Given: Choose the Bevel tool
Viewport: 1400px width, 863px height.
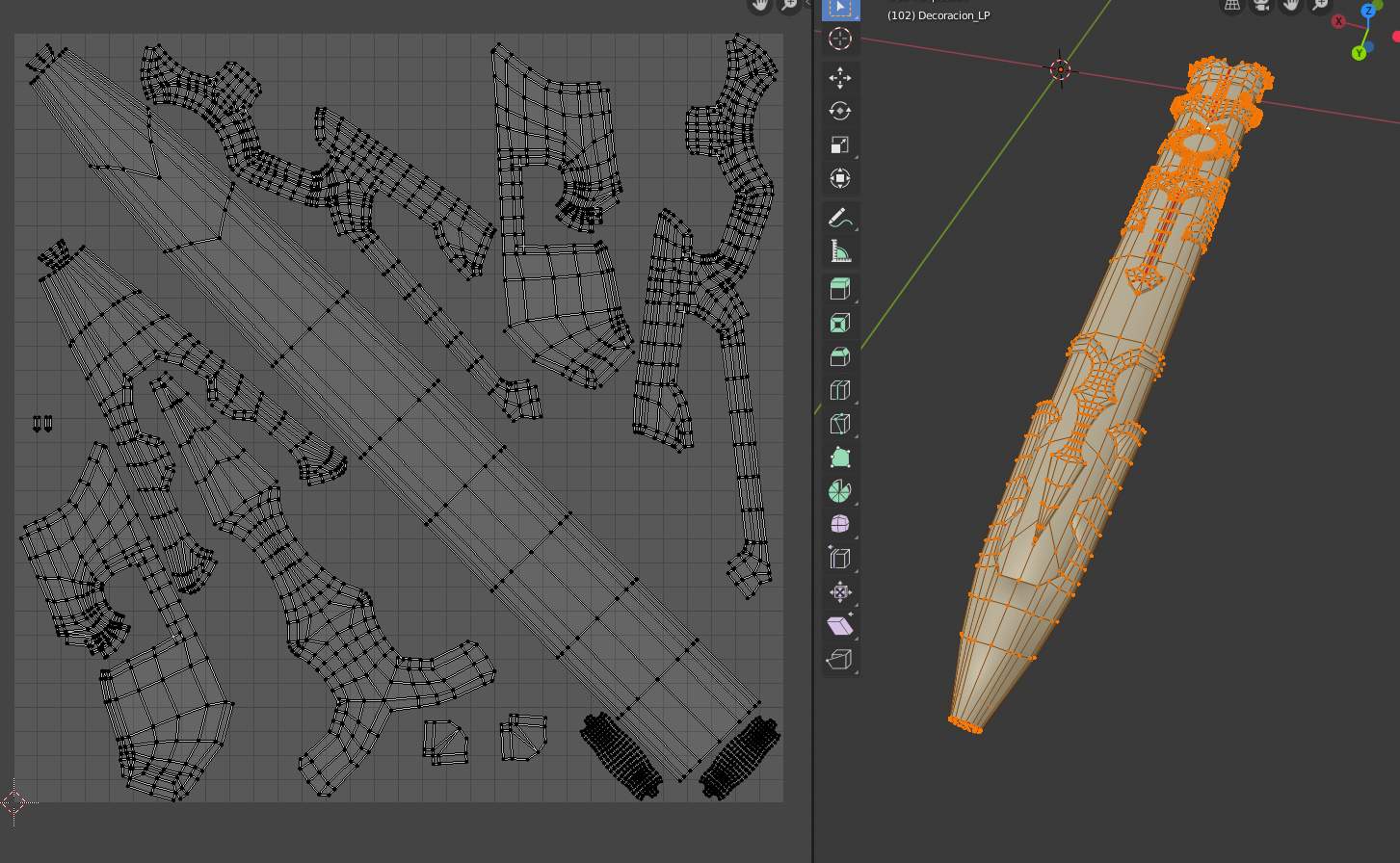Looking at the screenshot, I should [x=840, y=356].
